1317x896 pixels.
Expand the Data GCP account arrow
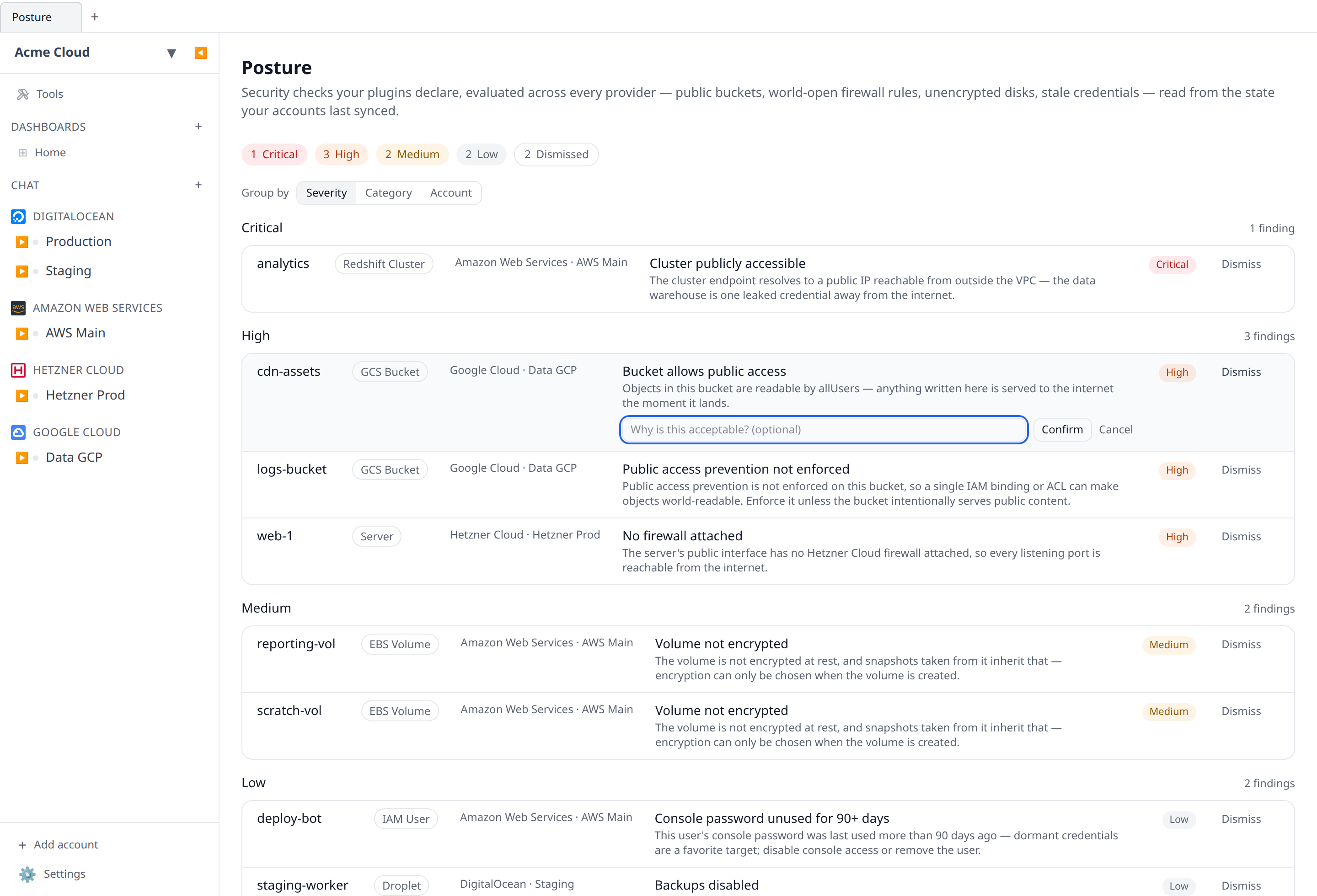(x=22, y=458)
